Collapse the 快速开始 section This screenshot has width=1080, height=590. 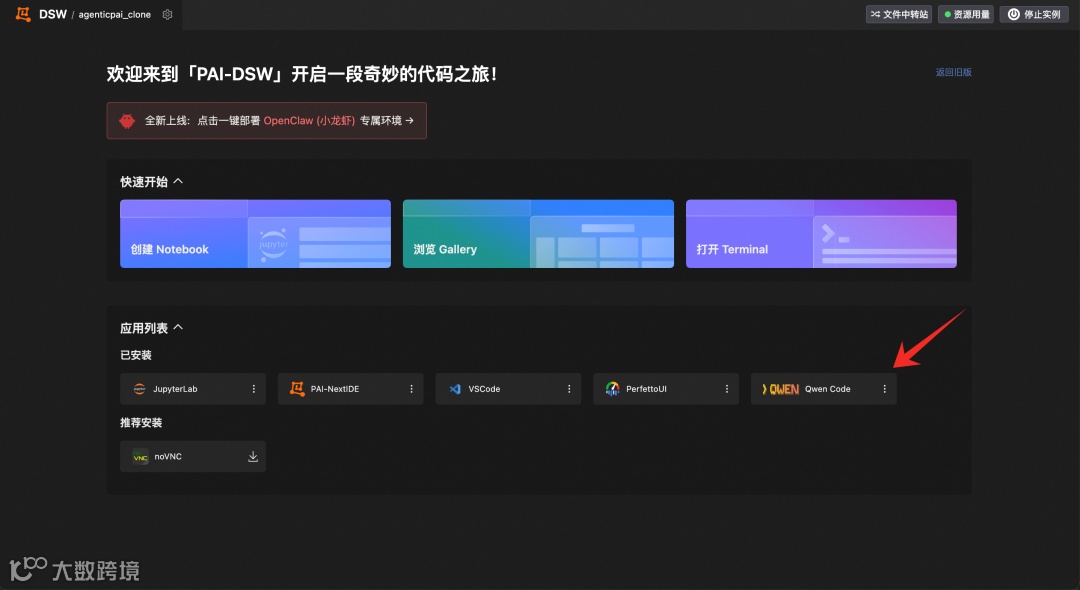(x=178, y=181)
